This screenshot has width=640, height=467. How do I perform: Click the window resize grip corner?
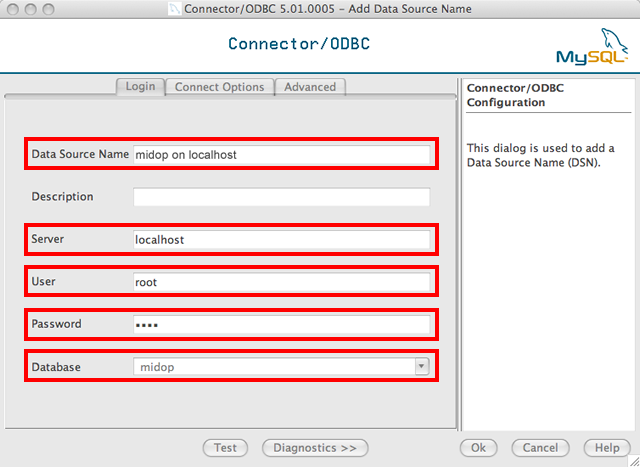point(634,461)
